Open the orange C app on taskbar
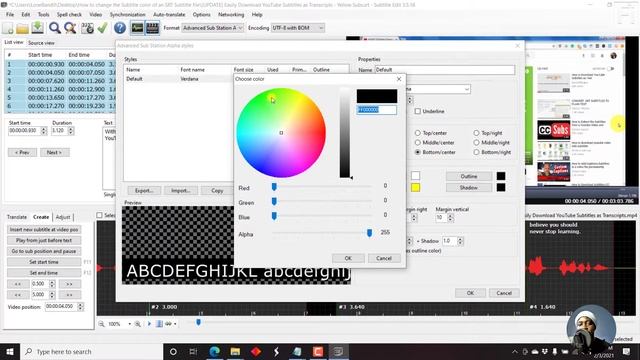 click(x=318, y=351)
